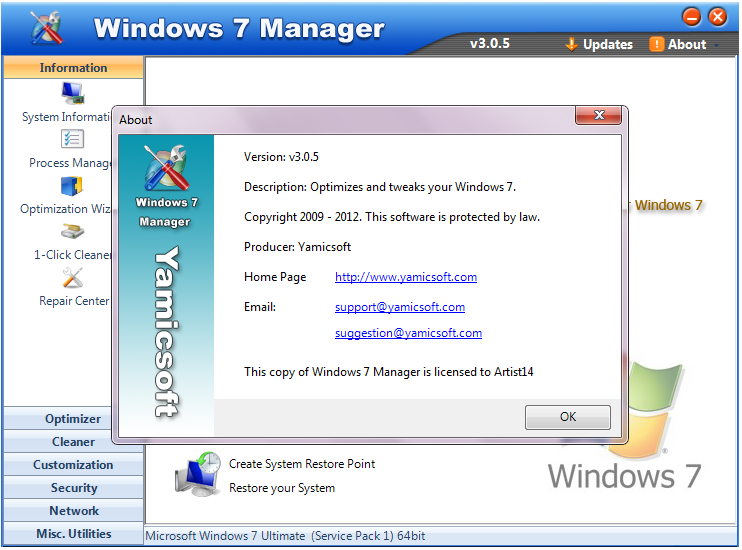Click the Producer: Yamicsoft text
The image size is (742, 550).
point(297,247)
